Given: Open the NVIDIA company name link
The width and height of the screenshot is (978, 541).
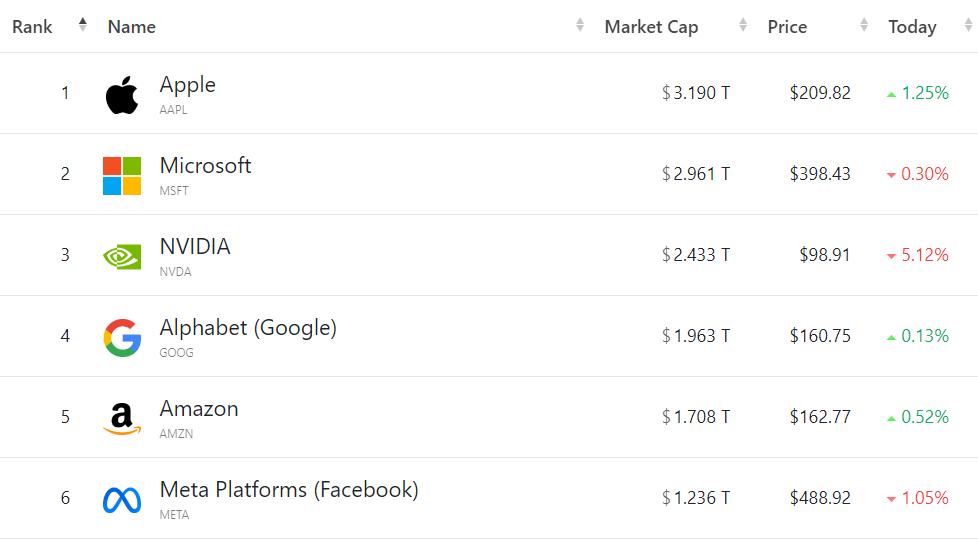Looking at the screenshot, I should [x=195, y=247].
